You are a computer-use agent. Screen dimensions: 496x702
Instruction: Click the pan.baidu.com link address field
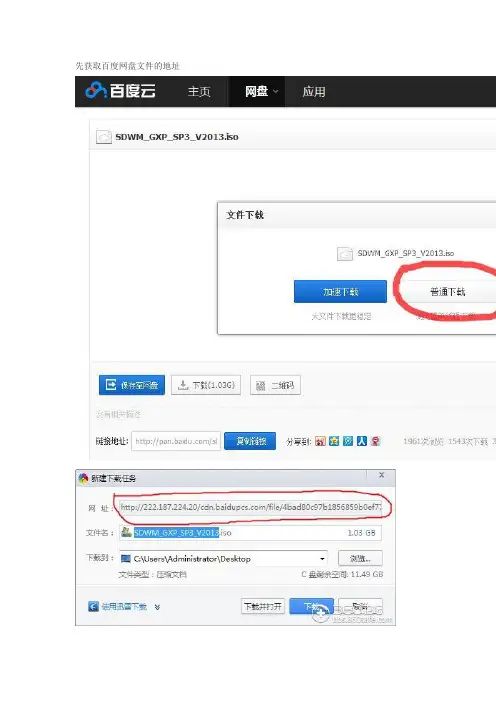[x=176, y=441]
